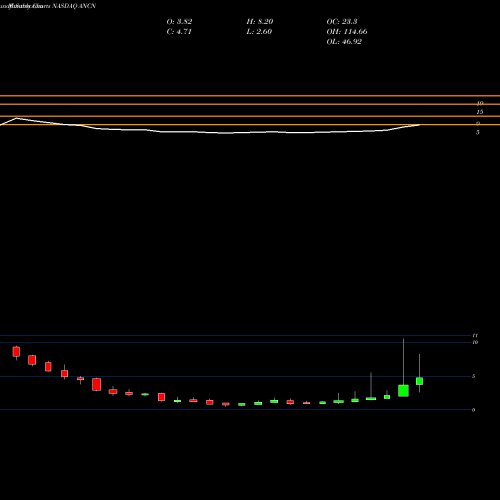Click the last green candlestick on the right
This screenshot has height=500, width=500.
(419, 381)
